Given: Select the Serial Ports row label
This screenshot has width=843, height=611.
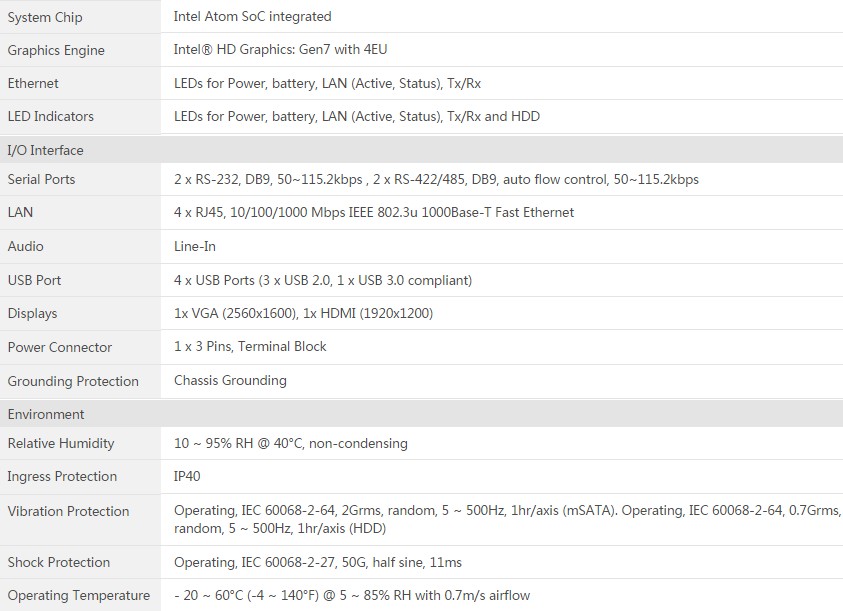Looking at the screenshot, I should pyautogui.click(x=41, y=179).
